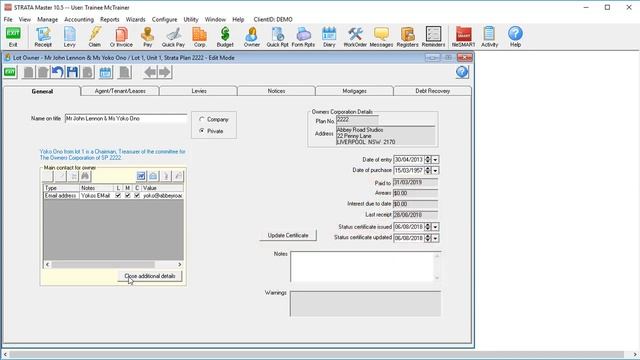The width and height of the screenshot is (640, 360).
Task: Click the round help icon in Lot Owner window
Action: 462,72
